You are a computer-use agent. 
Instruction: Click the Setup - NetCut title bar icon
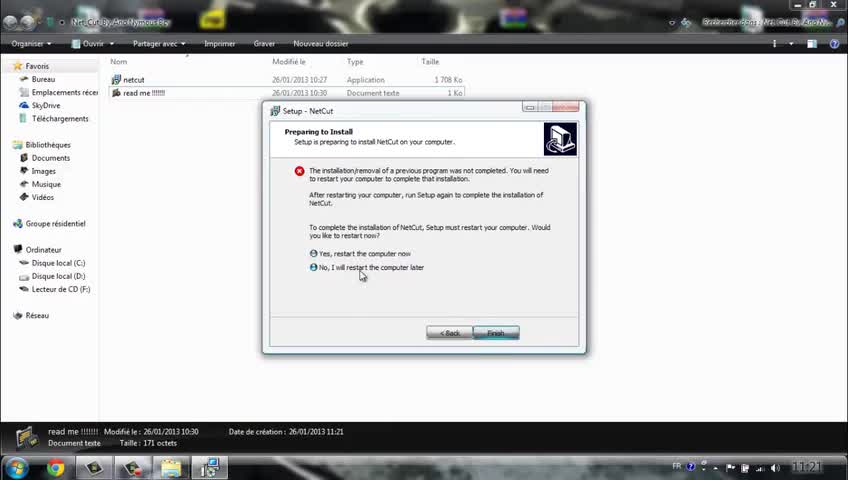click(x=275, y=111)
